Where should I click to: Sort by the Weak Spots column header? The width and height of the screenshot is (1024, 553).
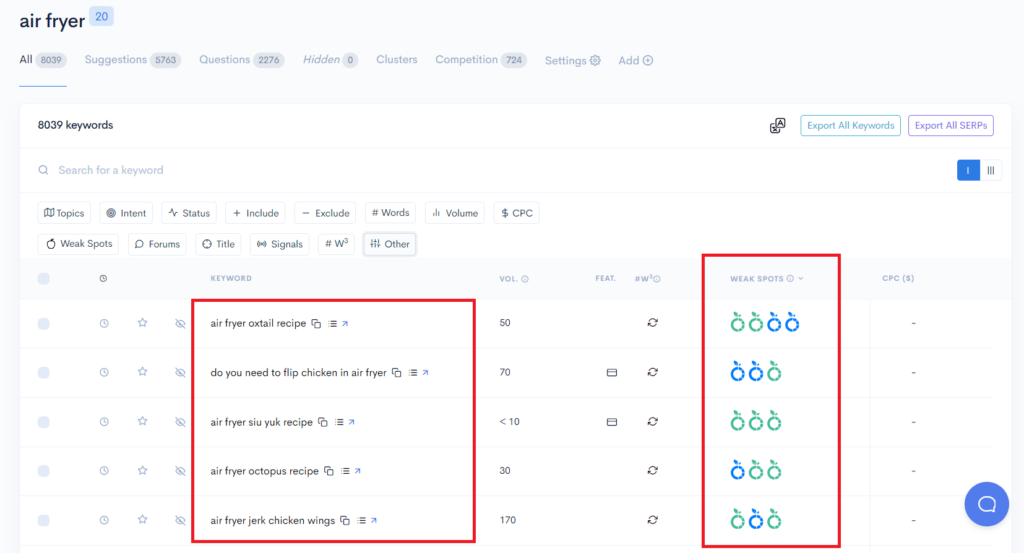pos(767,279)
